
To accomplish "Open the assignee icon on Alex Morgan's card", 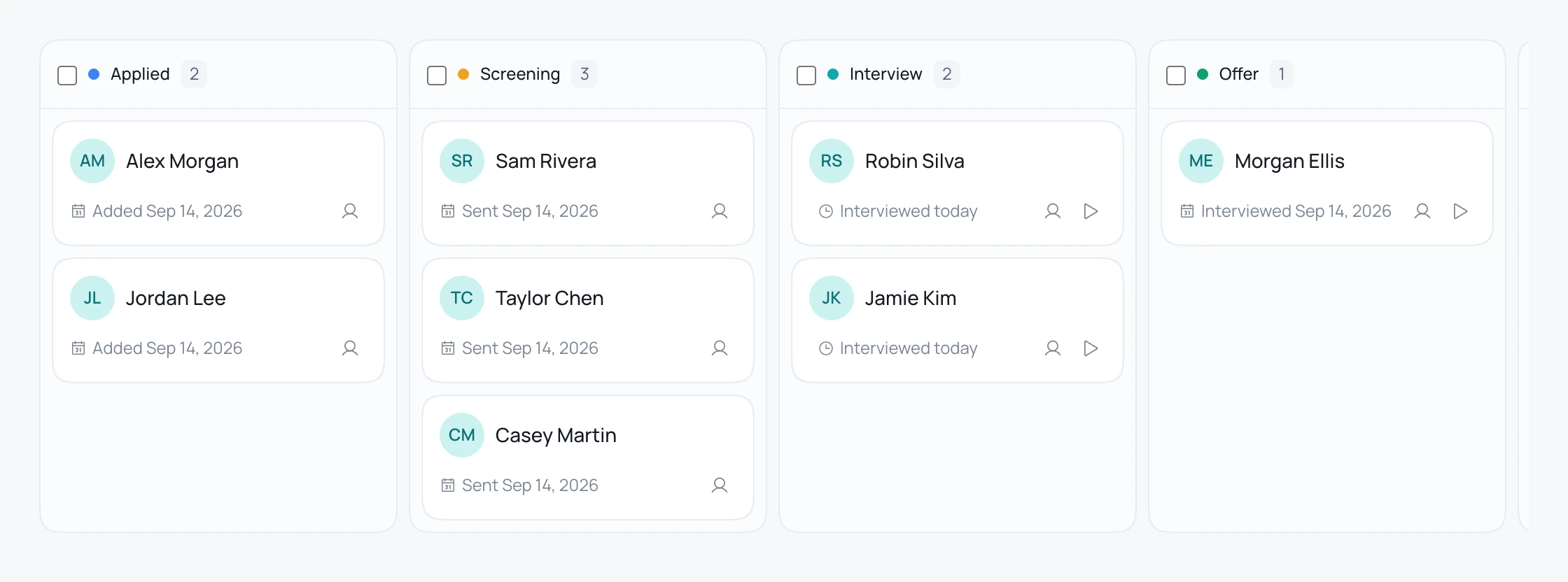I will (350, 211).
